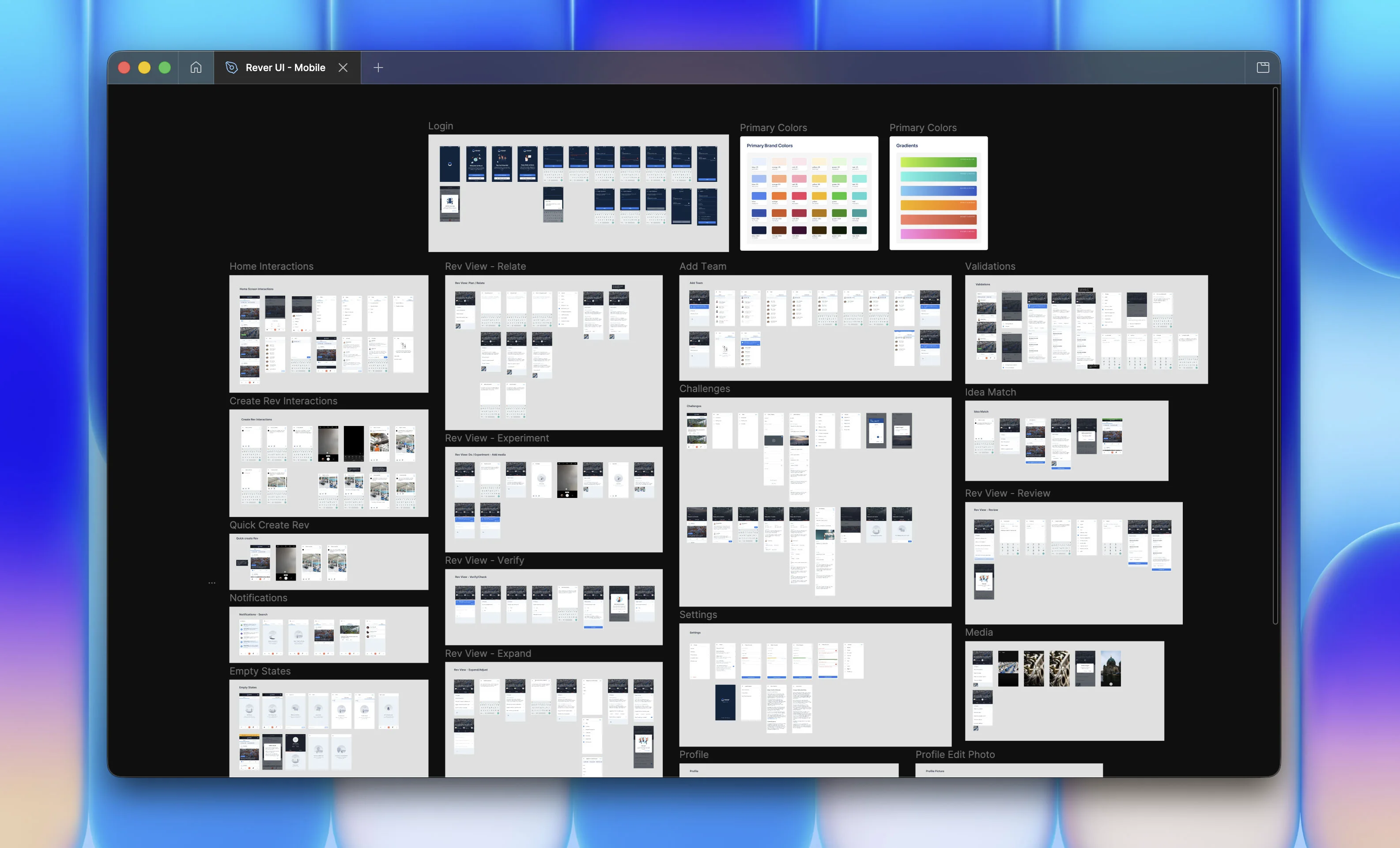Open a new tab with the plus icon

pyautogui.click(x=378, y=68)
